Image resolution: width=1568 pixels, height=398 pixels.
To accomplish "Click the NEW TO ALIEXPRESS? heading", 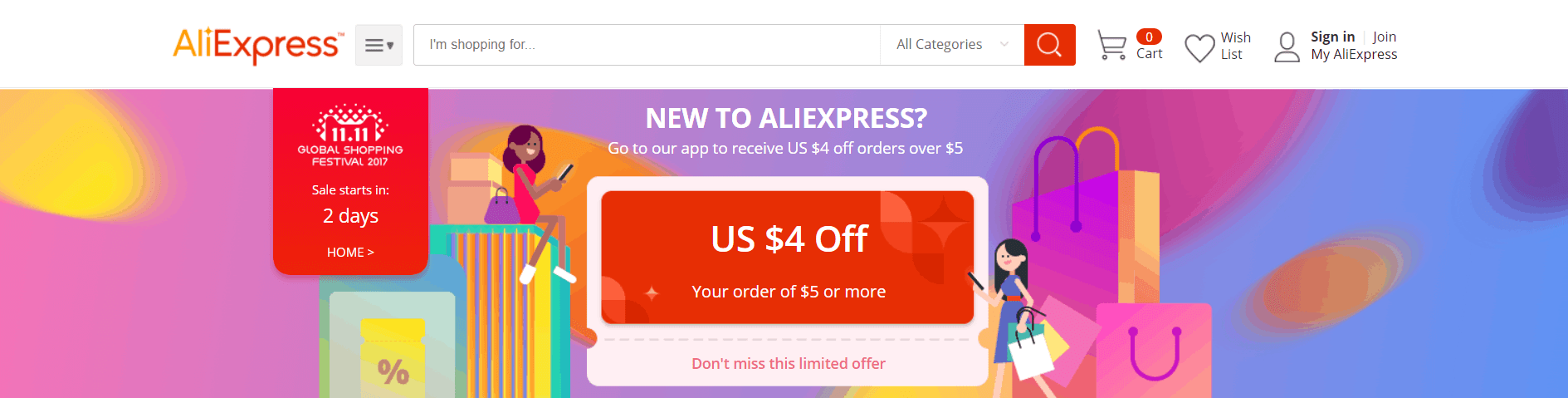I will pos(786,119).
